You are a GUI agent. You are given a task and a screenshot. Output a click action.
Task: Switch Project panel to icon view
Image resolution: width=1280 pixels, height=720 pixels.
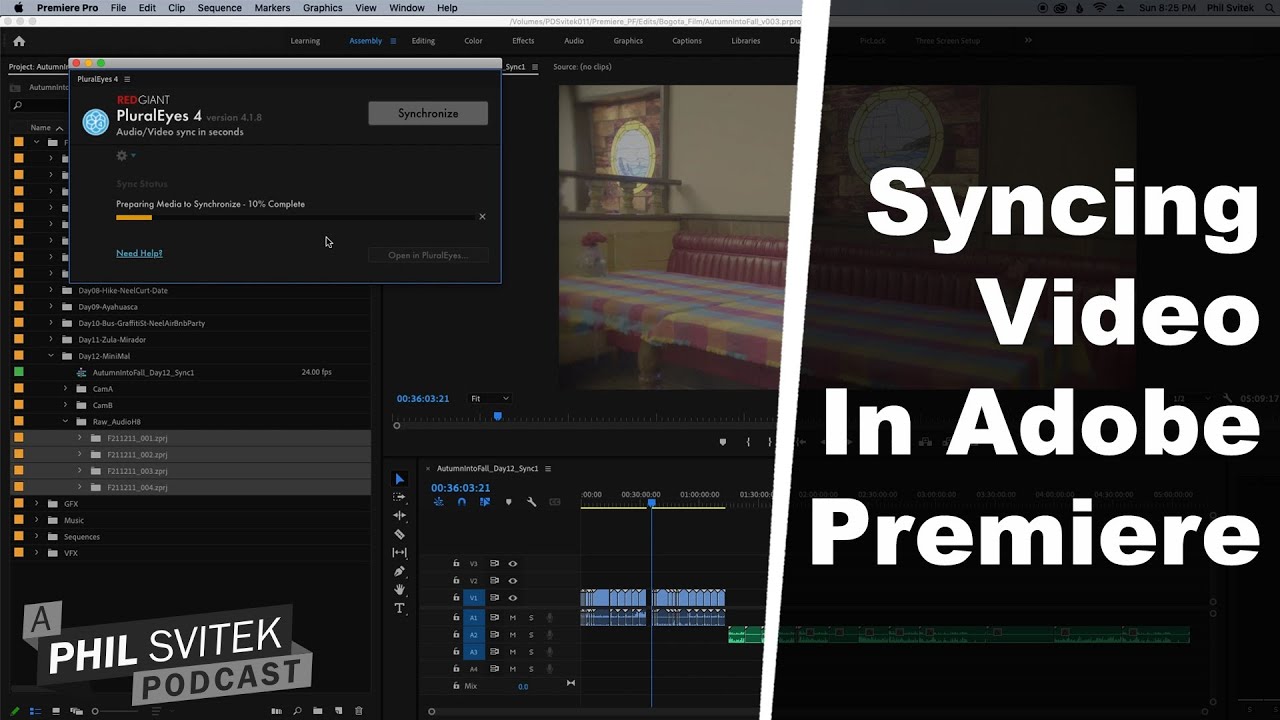[x=56, y=711]
